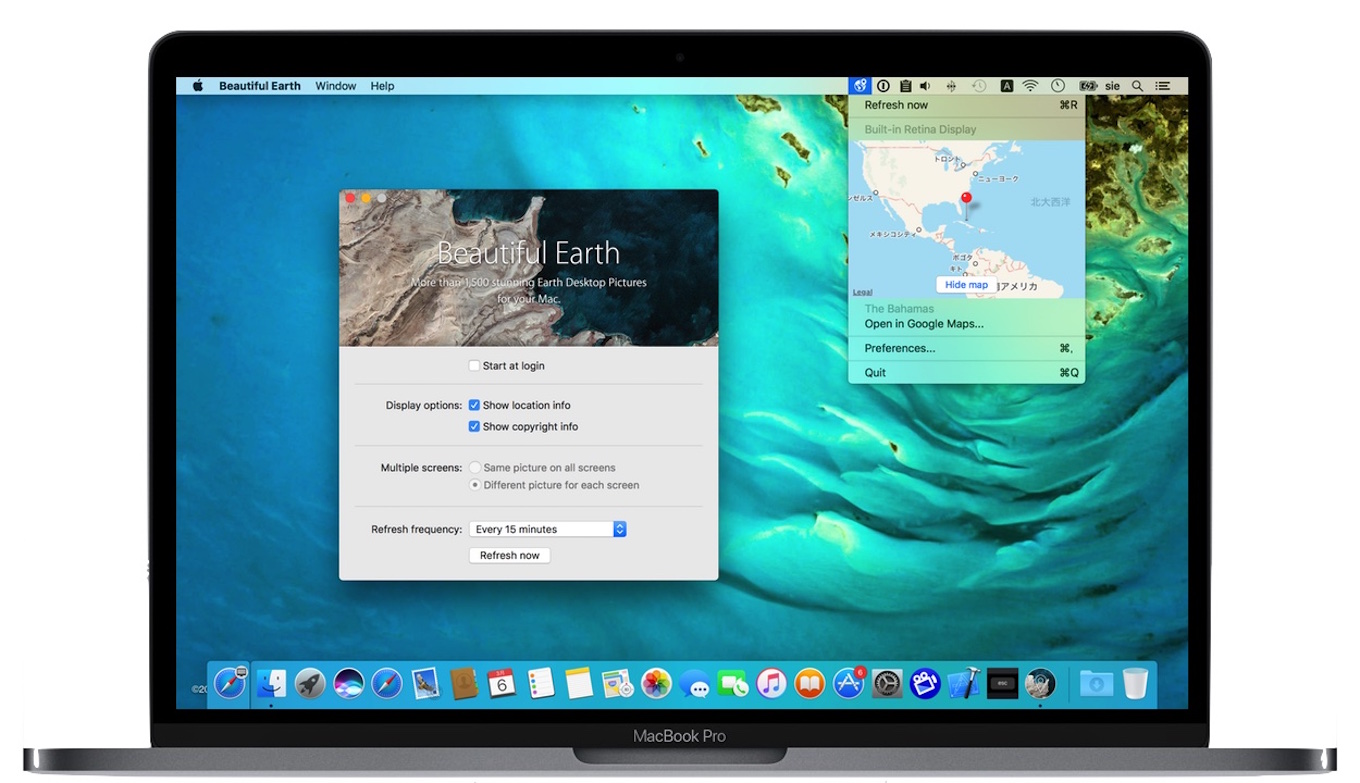Click the input source 'A' icon

pos(1007,86)
